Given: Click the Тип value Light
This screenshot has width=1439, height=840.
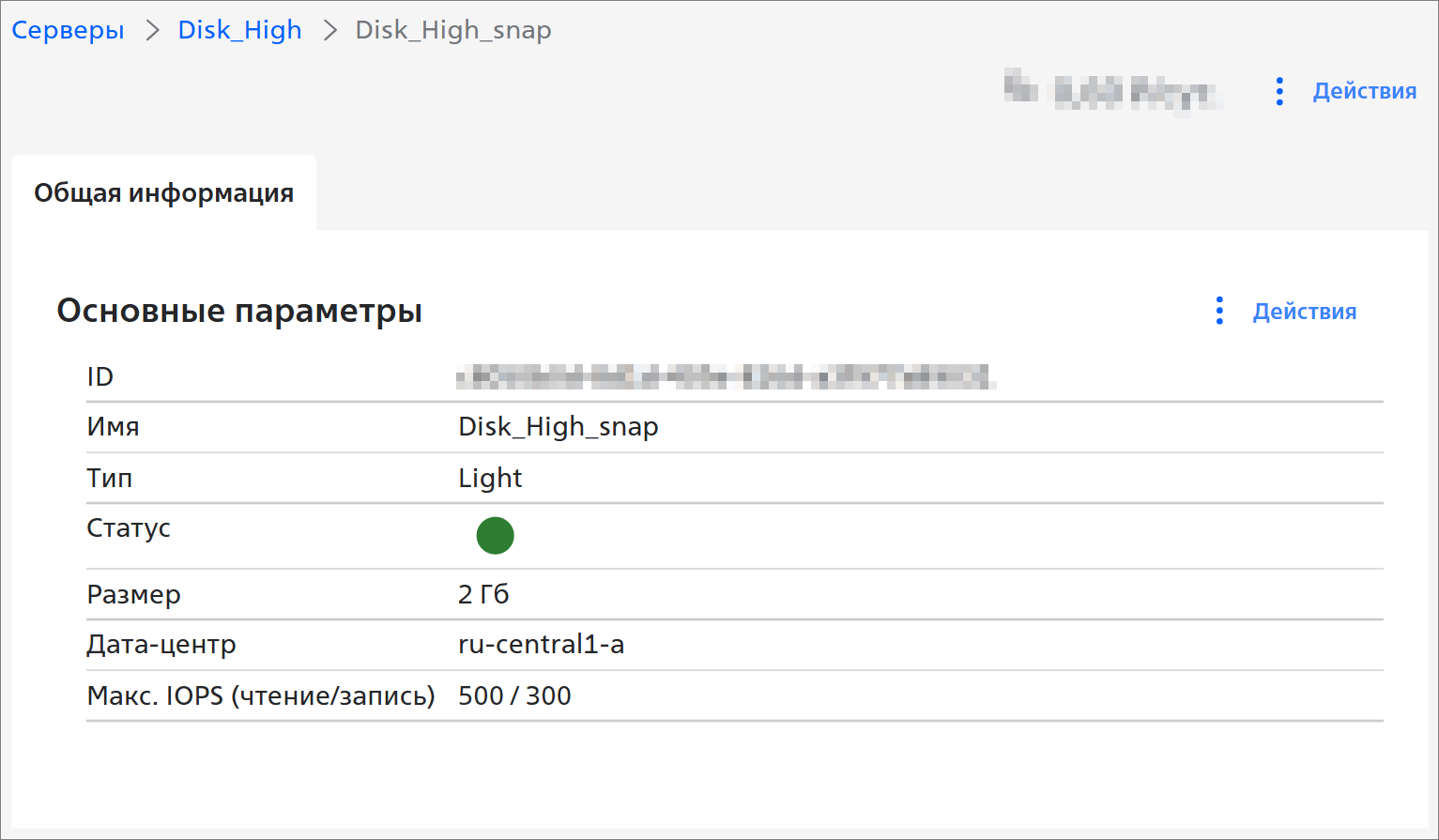Looking at the screenshot, I should (489, 479).
